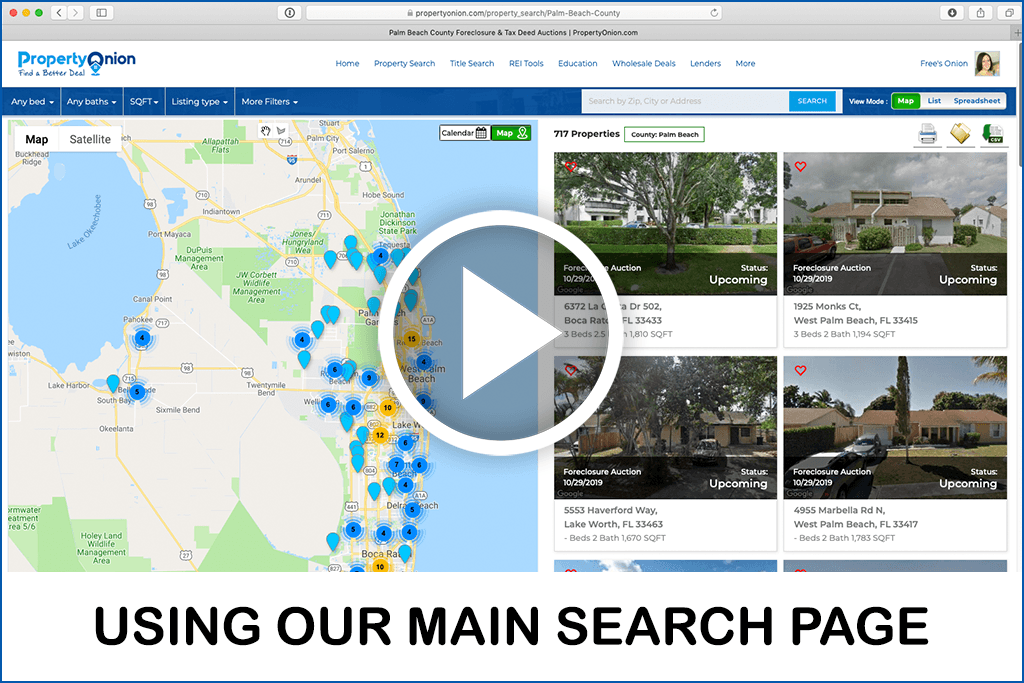Open the print view using the printer icon

pos(928,133)
